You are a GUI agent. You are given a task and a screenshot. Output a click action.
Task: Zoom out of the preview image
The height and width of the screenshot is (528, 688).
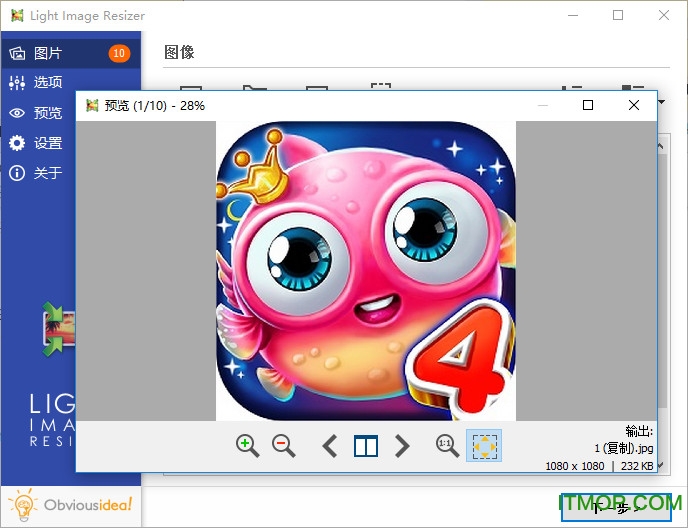tap(283, 446)
